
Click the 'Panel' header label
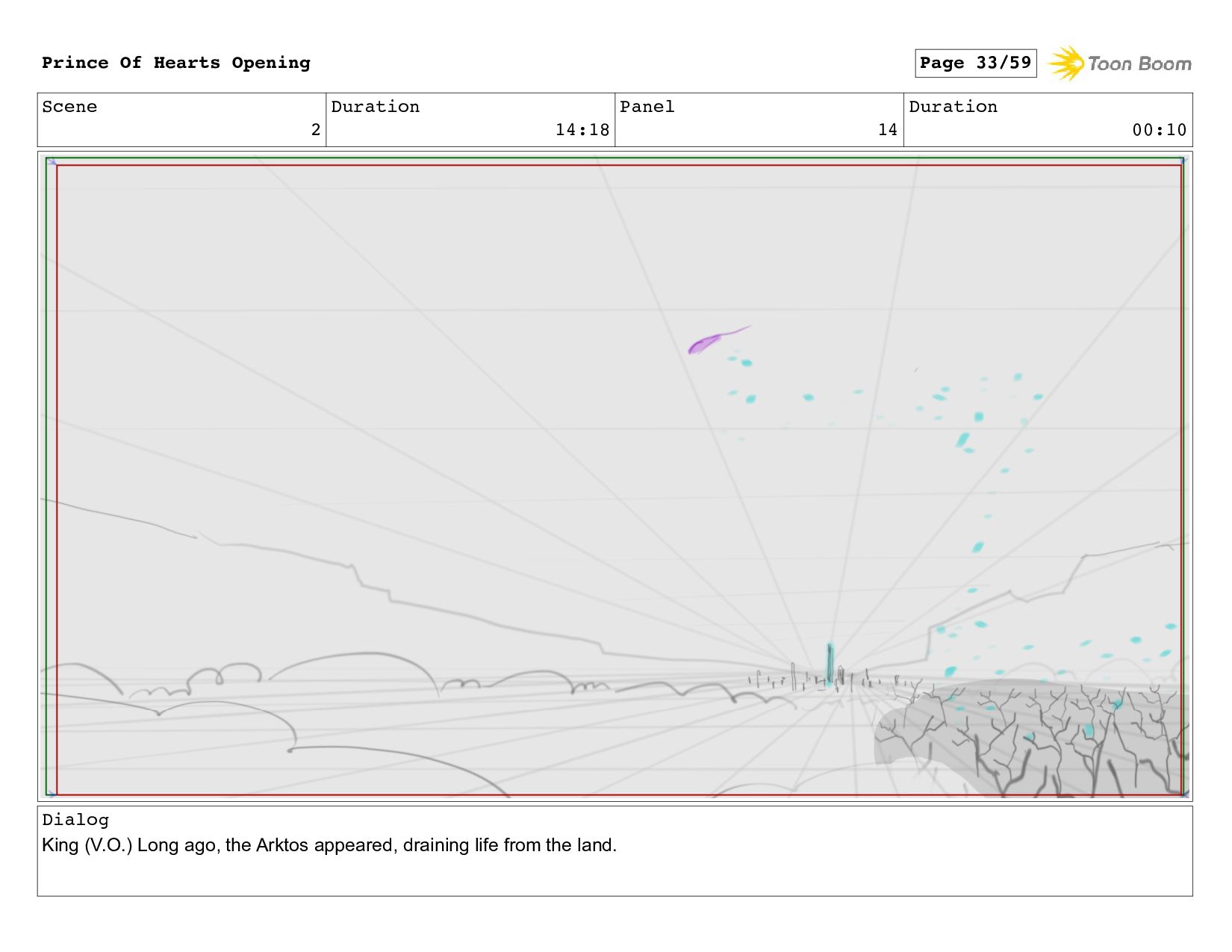click(x=647, y=107)
